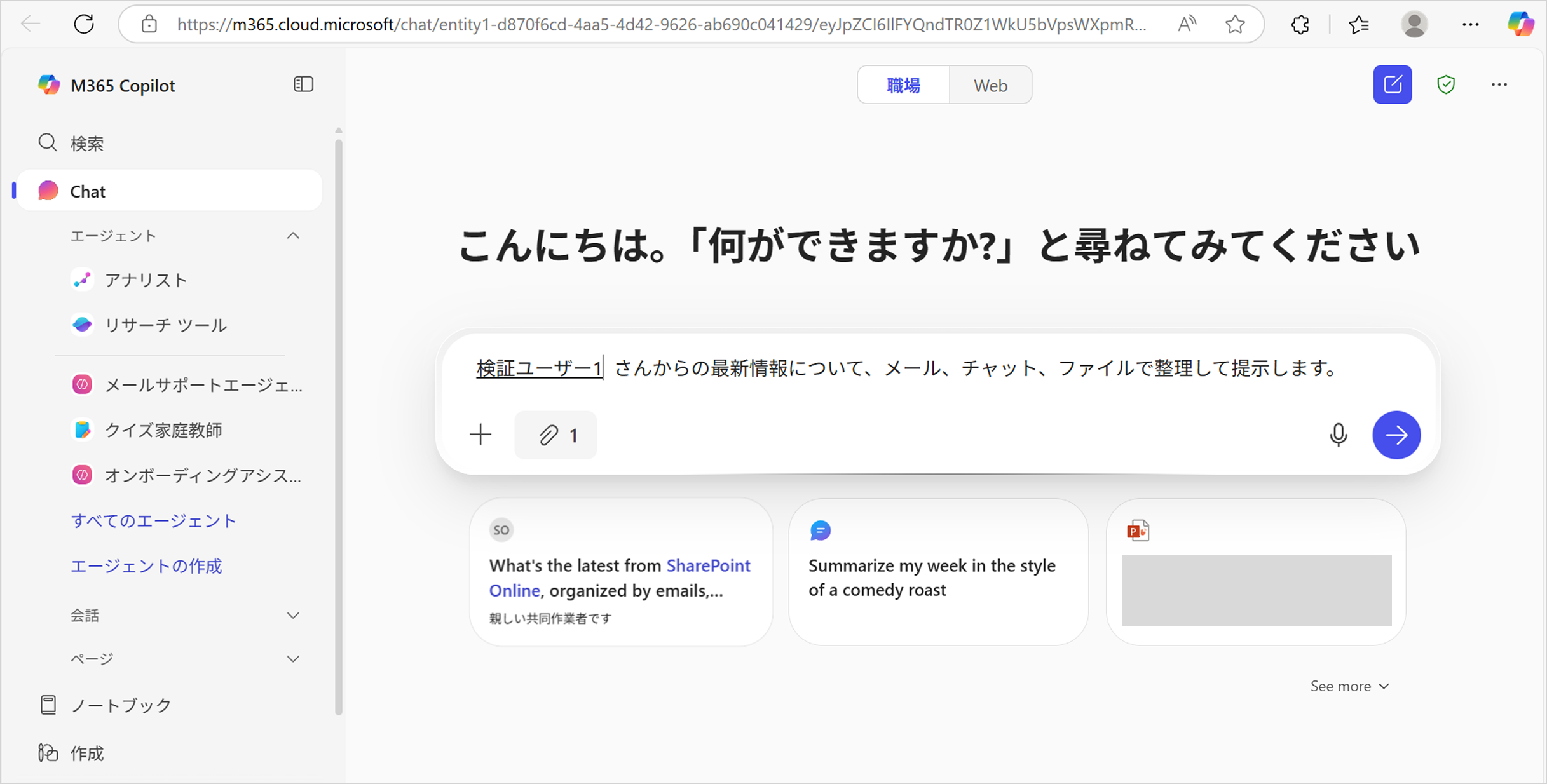1547x784 pixels.
Task: Send the prompt with the arrow button
Action: pyautogui.click(x=1396, y=435)
